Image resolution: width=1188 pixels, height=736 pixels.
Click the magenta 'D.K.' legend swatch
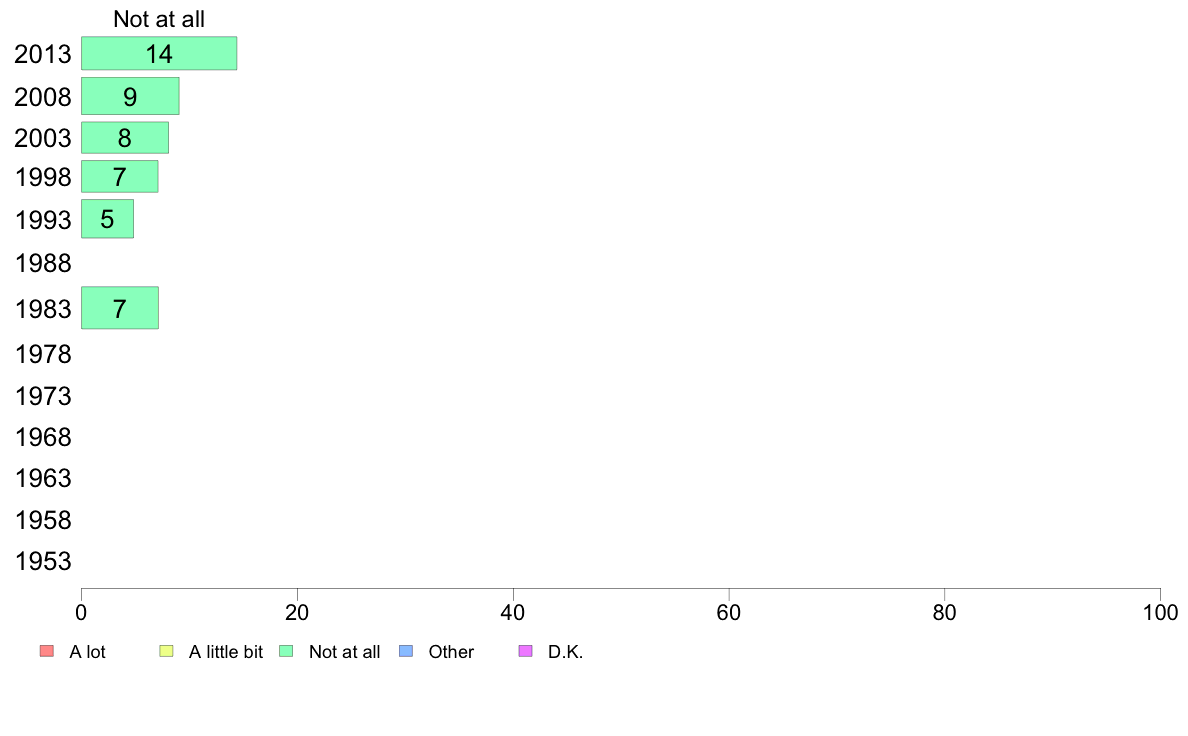[526, 651]
